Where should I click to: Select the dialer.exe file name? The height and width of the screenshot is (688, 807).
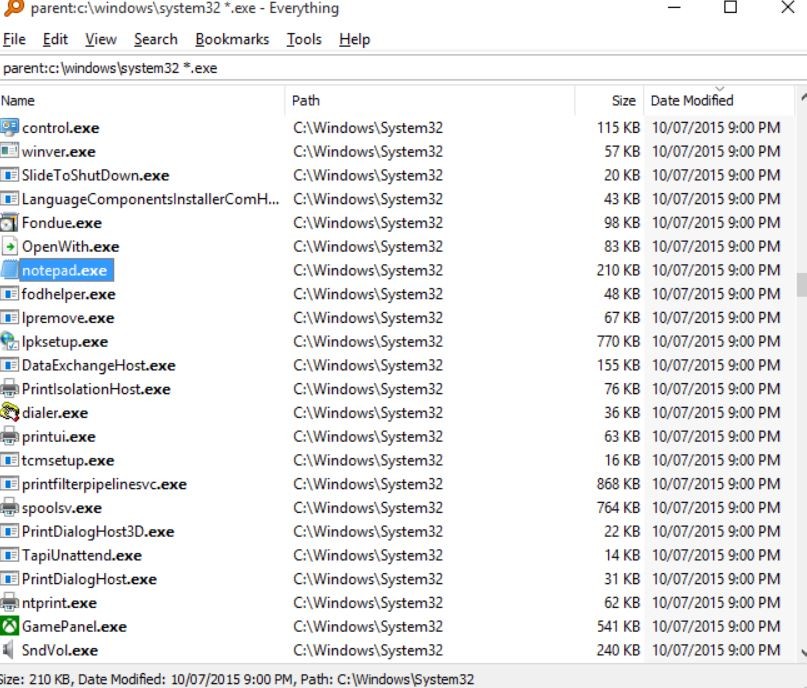pyautogui.click(x=55, y=413)
